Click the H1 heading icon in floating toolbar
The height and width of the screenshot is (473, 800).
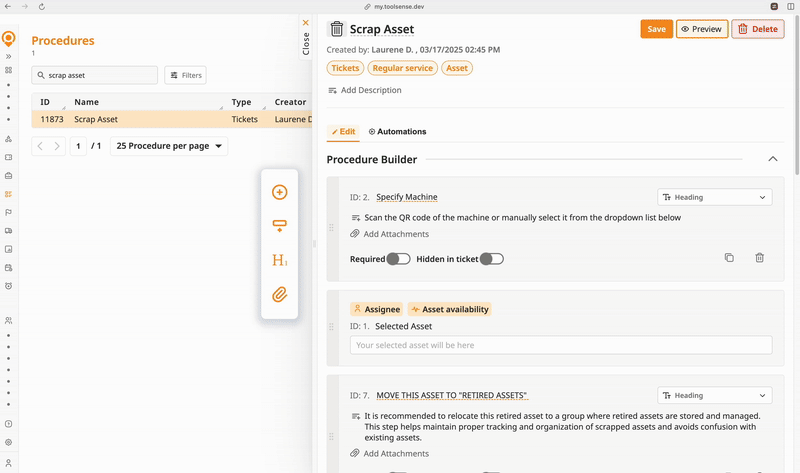click(x=279, y=261)
